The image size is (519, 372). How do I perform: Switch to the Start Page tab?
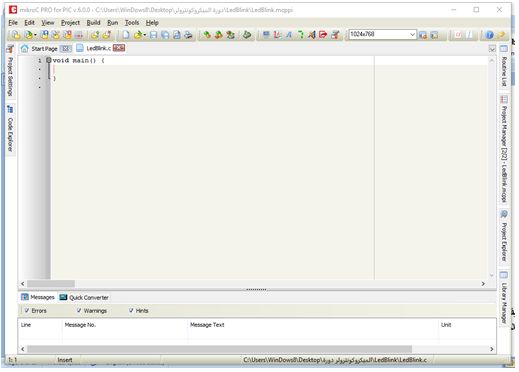click(44, 49)
